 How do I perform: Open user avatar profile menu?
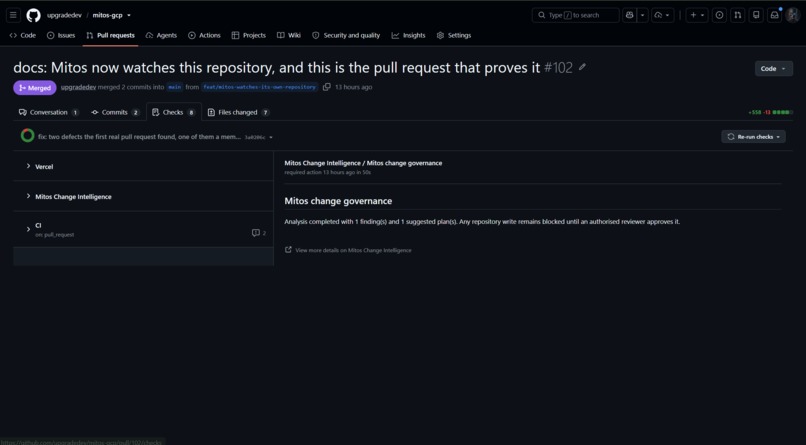point(793,15)
